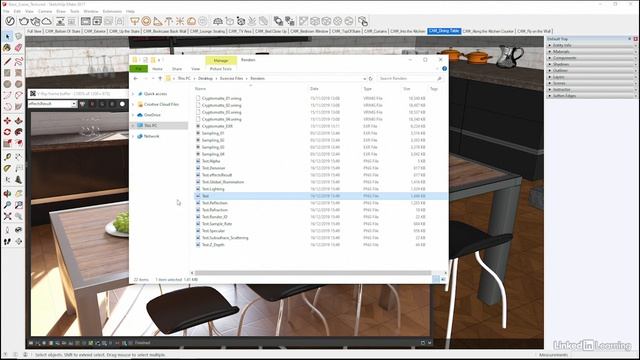This screenshot has width=640, height=360.
Task: Select the Eraser tool
Action: (18, 48)
